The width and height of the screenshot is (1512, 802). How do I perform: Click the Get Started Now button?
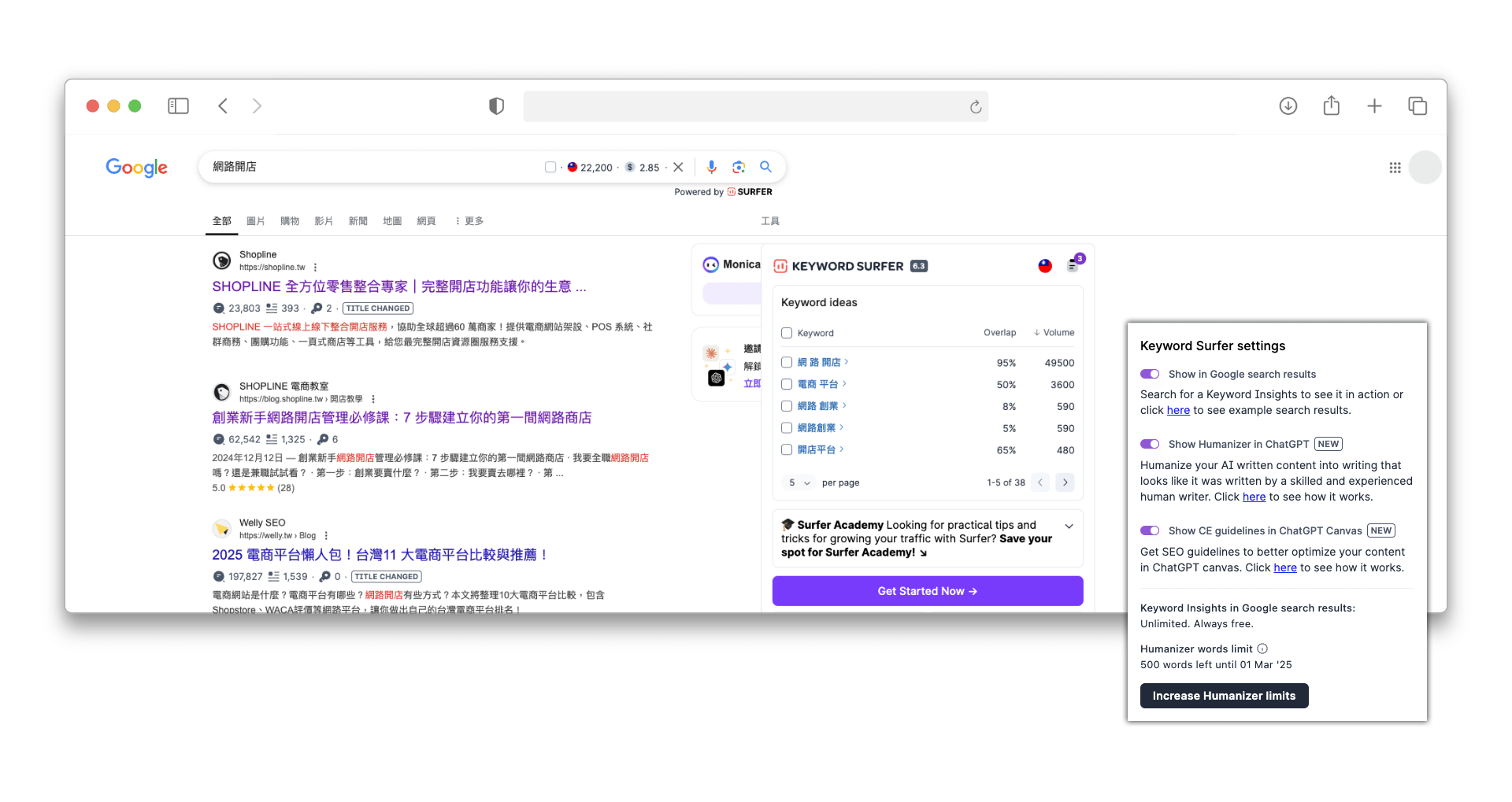pyautogui.click(x=928, y=591)
